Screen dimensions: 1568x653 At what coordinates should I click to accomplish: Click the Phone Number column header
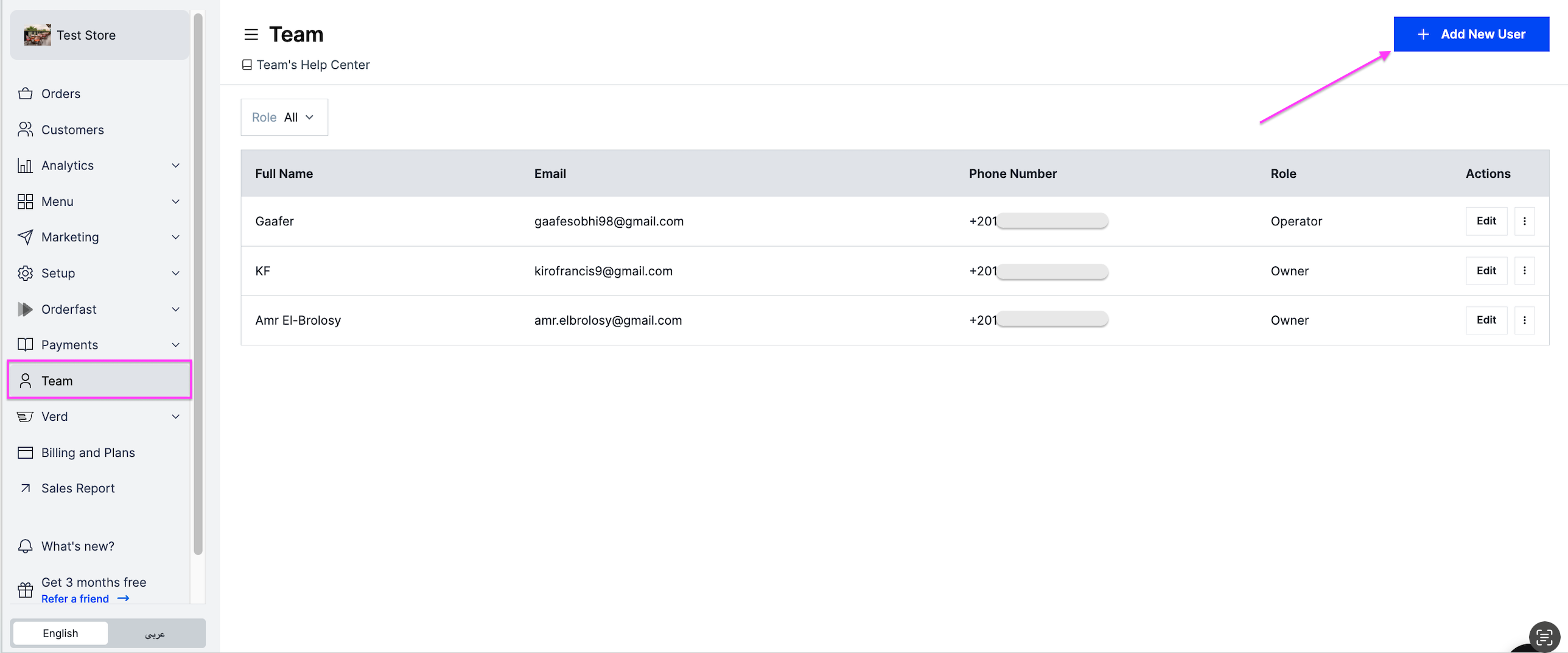(x=1012, y=174)
